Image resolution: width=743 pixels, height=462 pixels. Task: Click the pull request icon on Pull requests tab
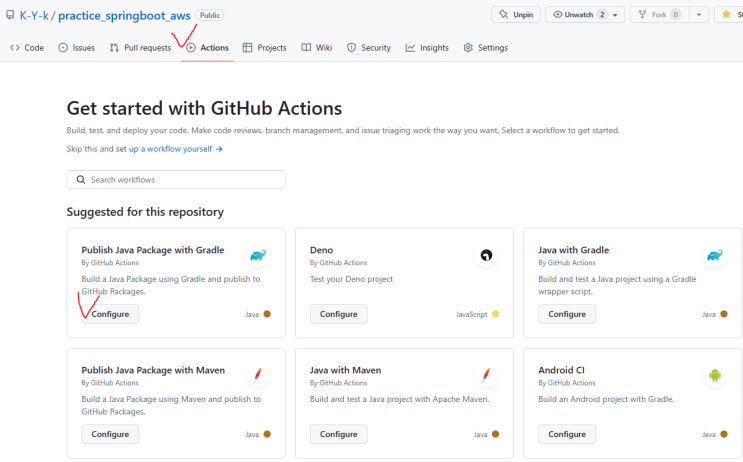(x=114, y=48)
